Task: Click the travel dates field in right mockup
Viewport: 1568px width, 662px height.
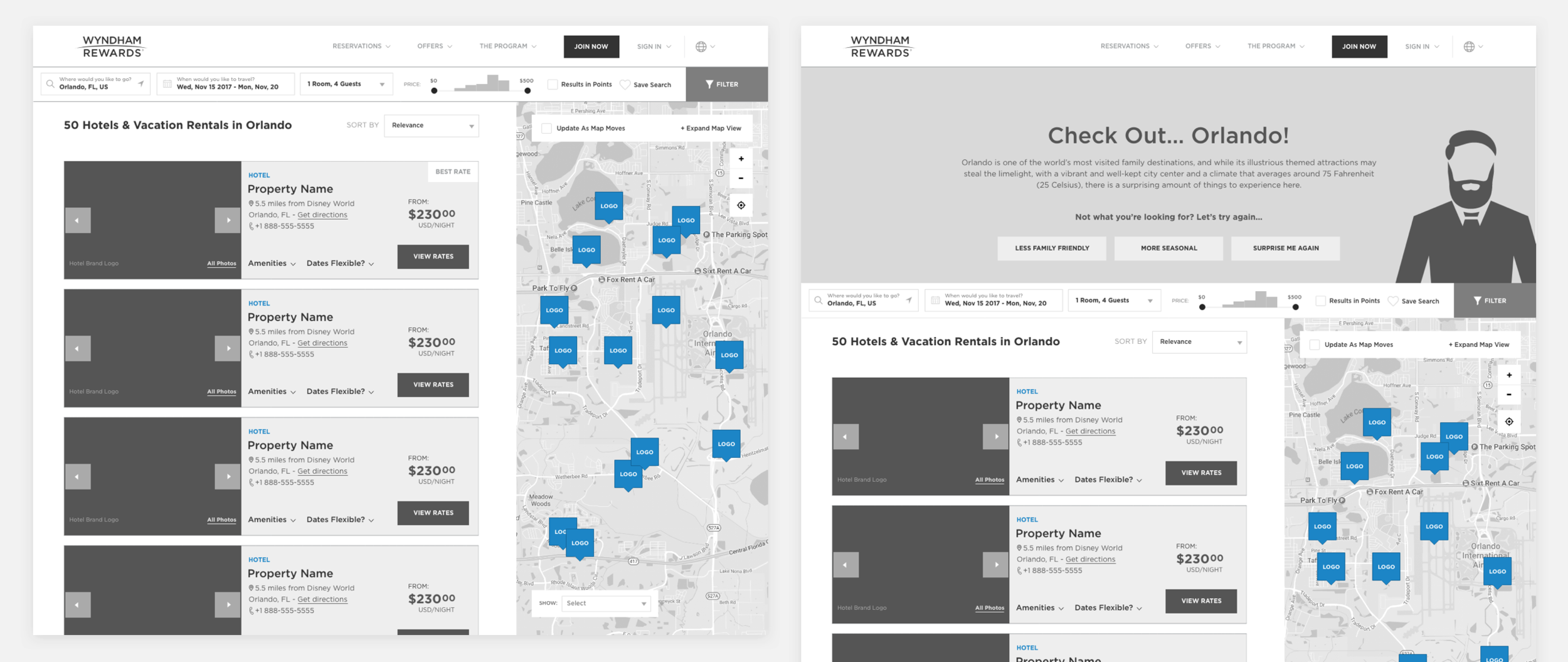Action: [994, 301]
